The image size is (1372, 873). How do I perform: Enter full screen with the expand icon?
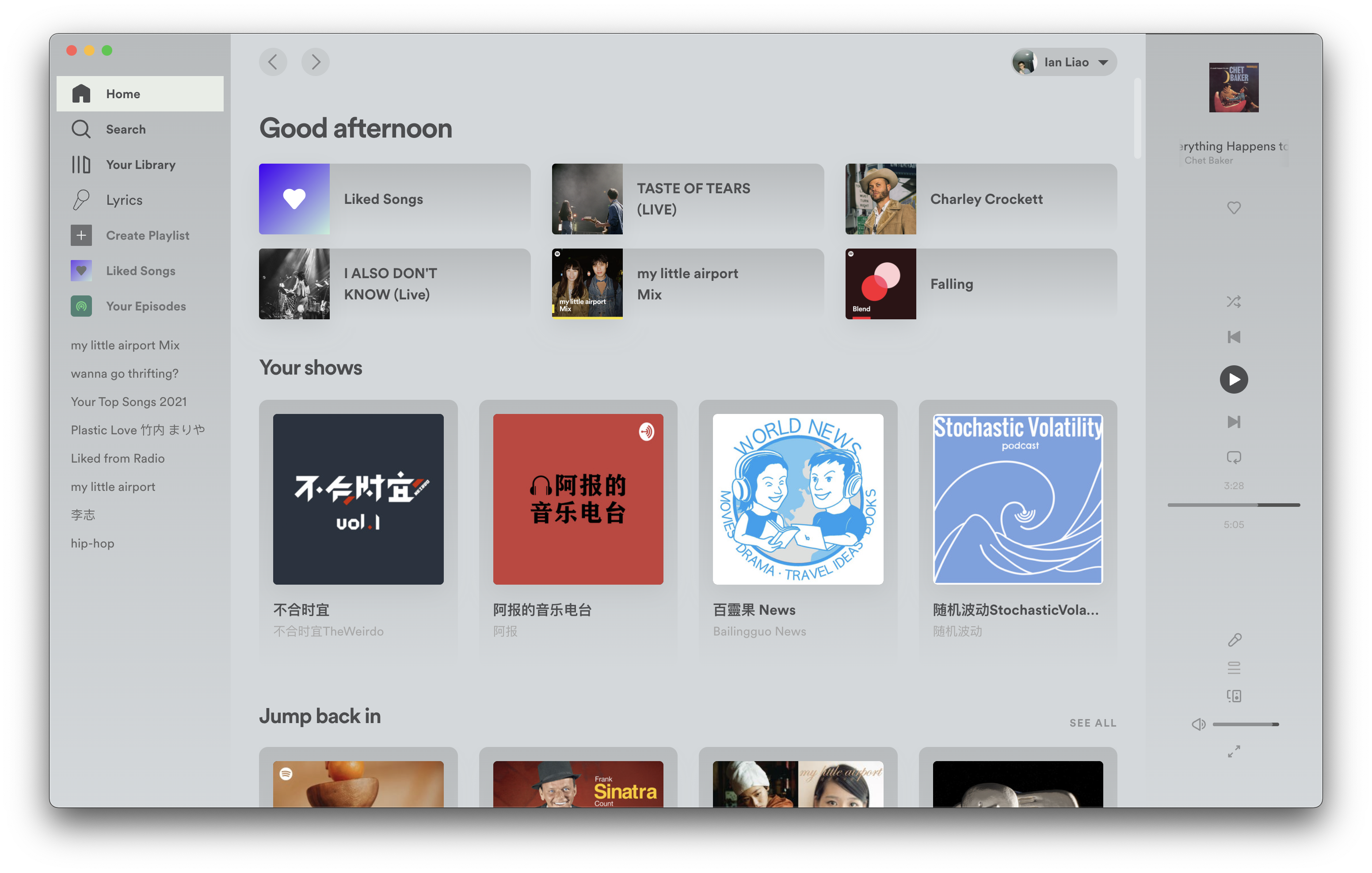click(x=1234, y=751)
